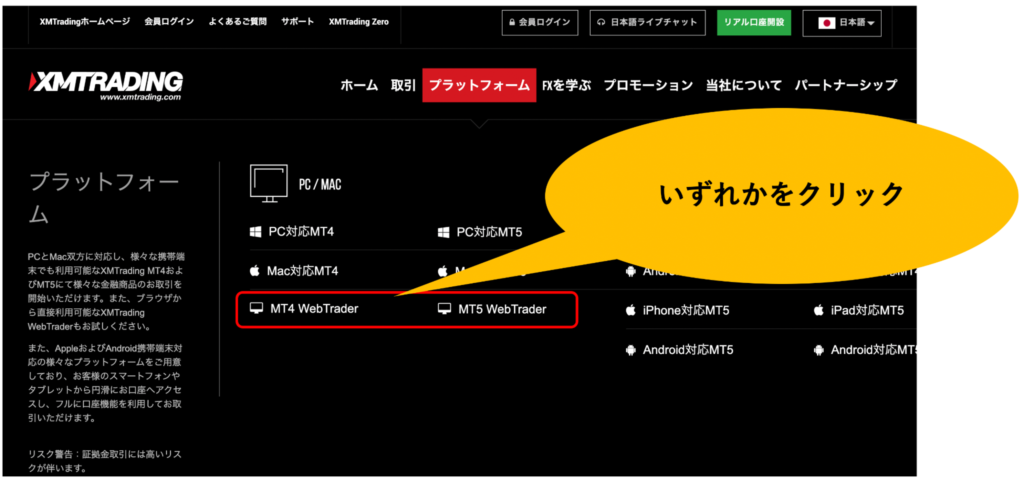Open XMTradingホームページ link in top bar
Image resolution: width=1024 pixels, height=482 pixels.
coord(85,22)
